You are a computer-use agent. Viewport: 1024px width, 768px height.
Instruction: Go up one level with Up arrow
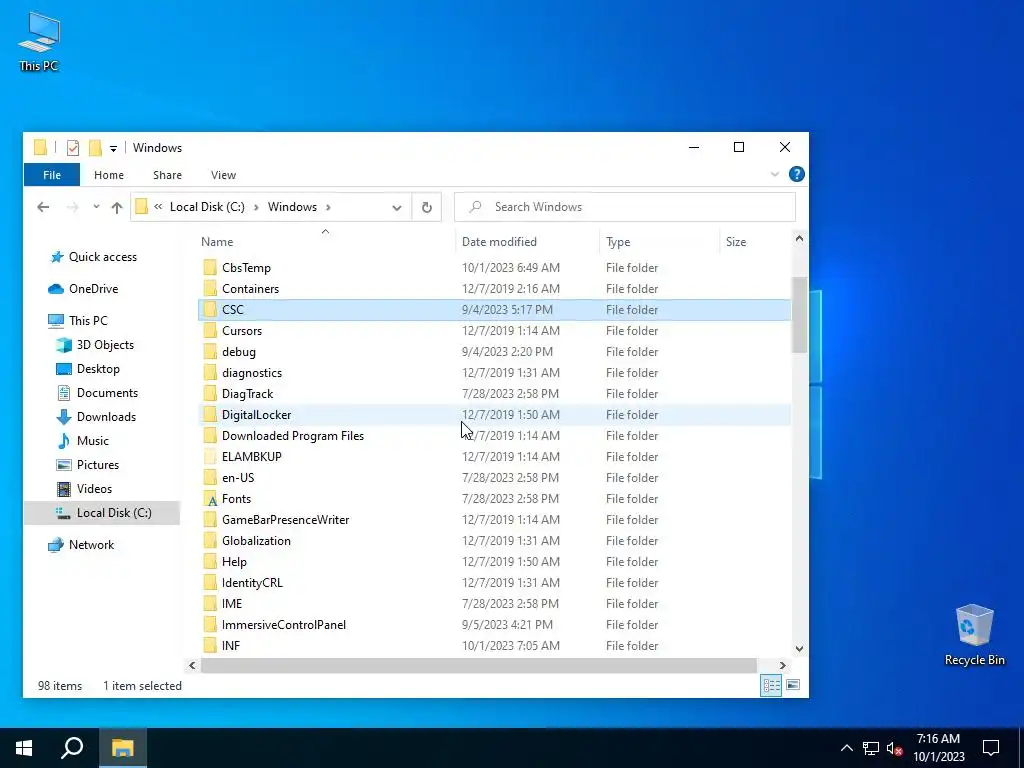point(117,207)
